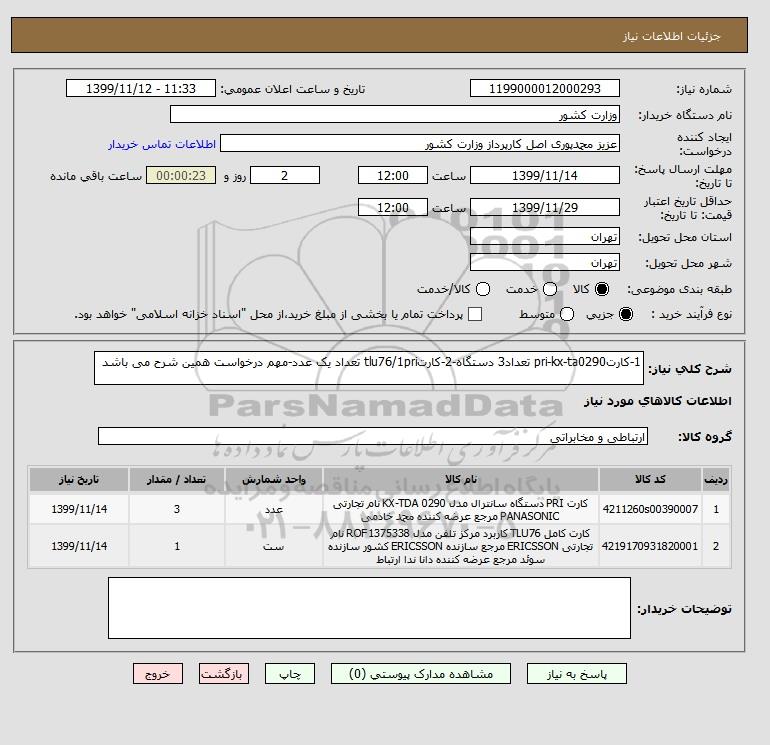Click the price validity time 12:00 field
770x745 pixels.
393,207
